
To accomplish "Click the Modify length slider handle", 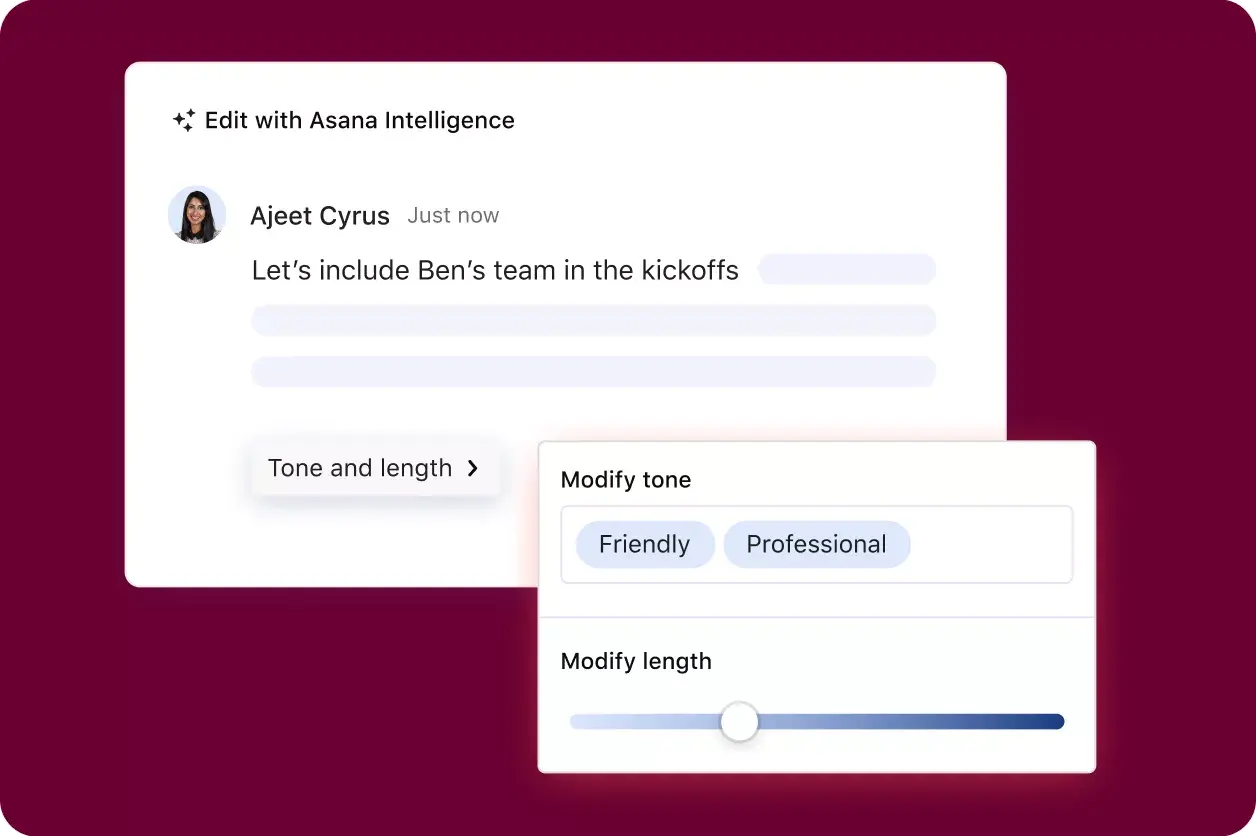I will 740,722.
